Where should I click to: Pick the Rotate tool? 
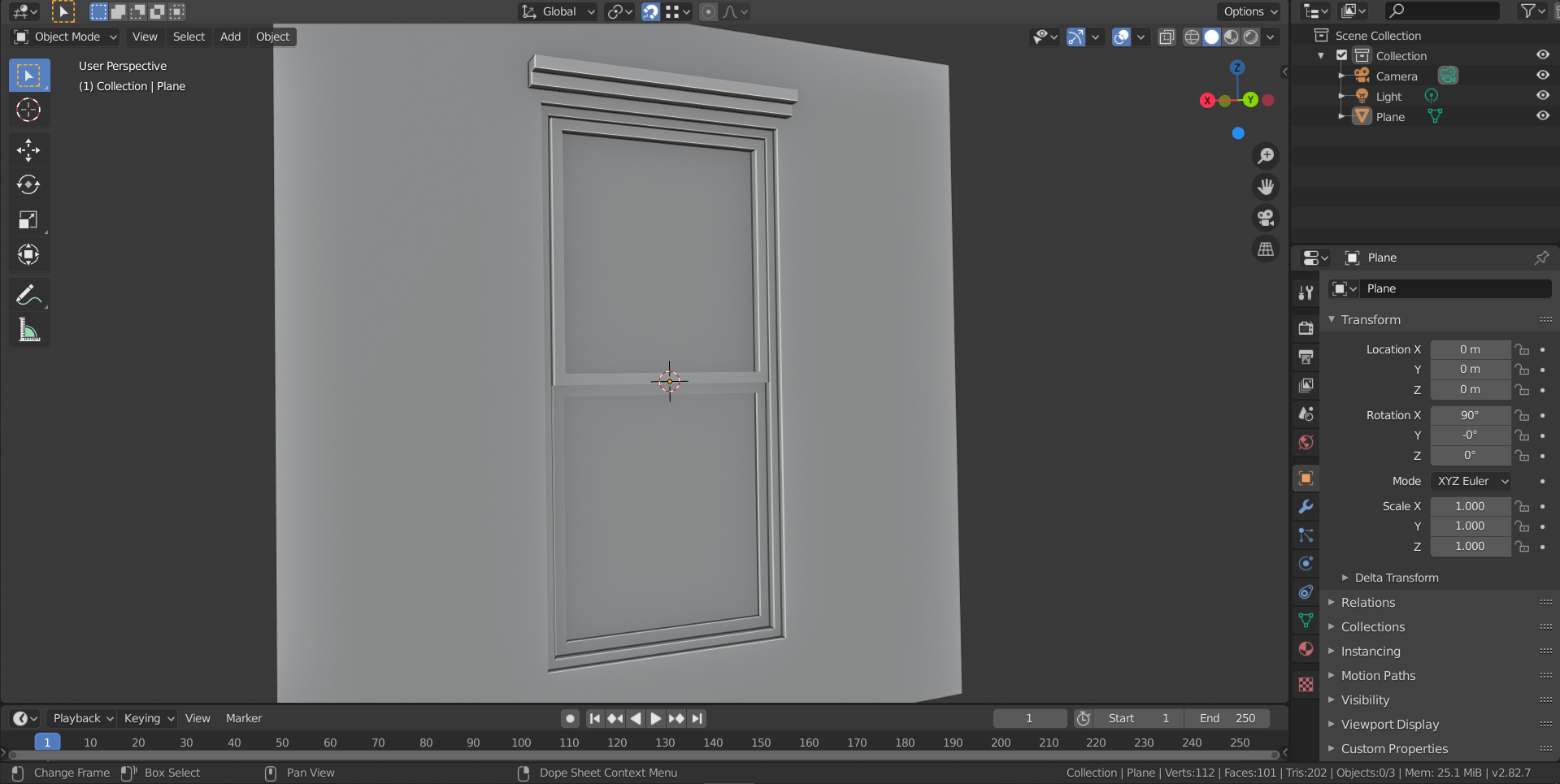pos(28,185)
